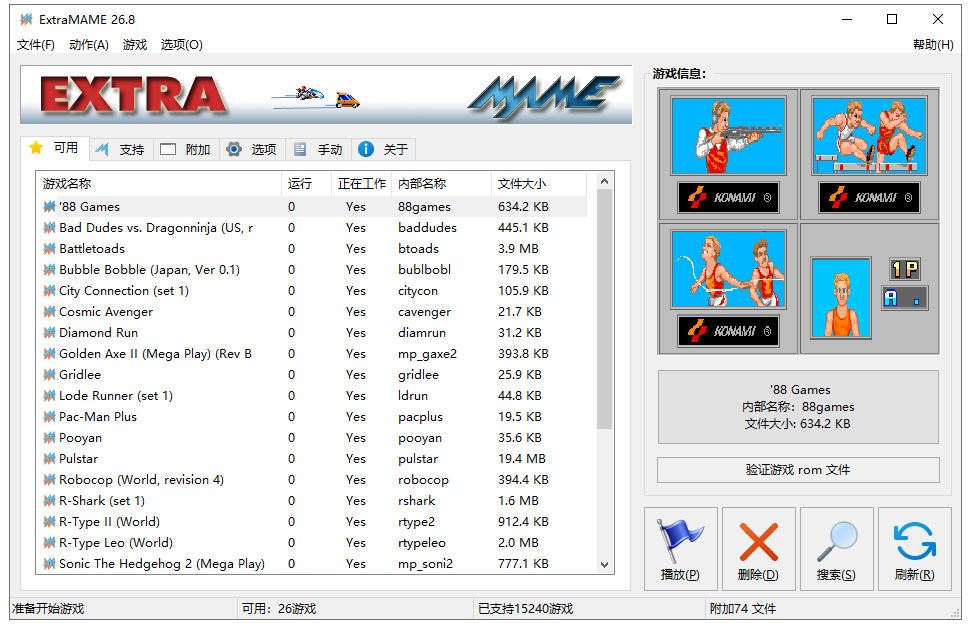Click the EXTRA MAME banner image
Screen dimensions: 968x626
tap(326, 96)
